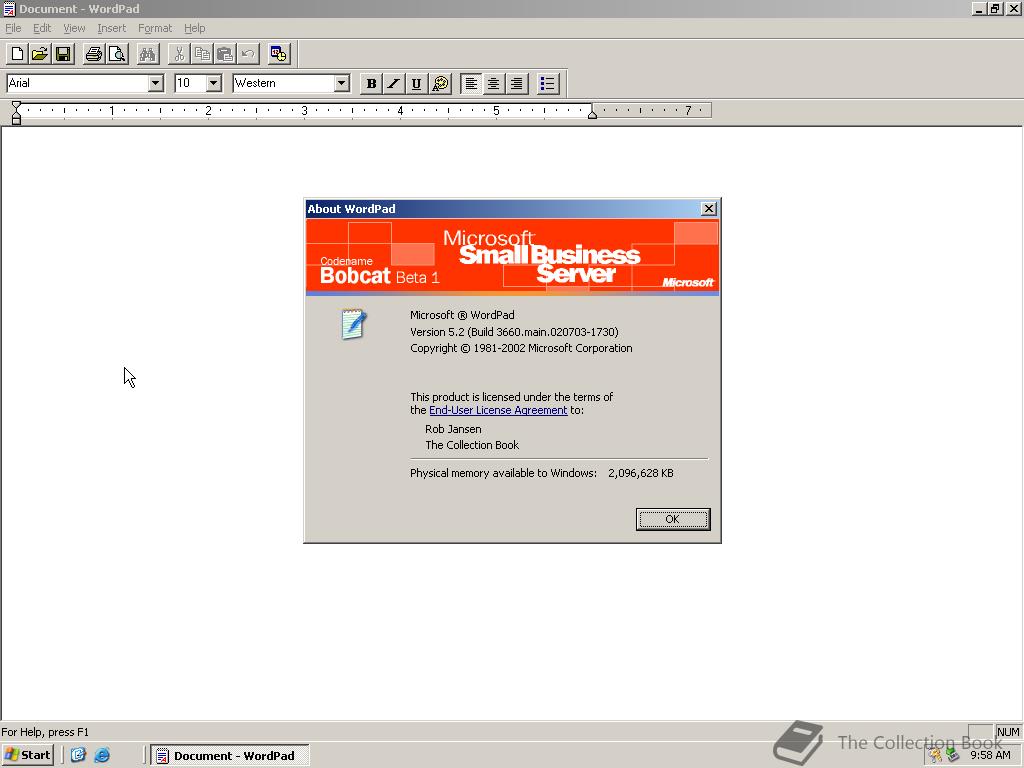Save the document with the floppy disk icon
This screenshot has width=1024, height=768.
tap(63, 54)
